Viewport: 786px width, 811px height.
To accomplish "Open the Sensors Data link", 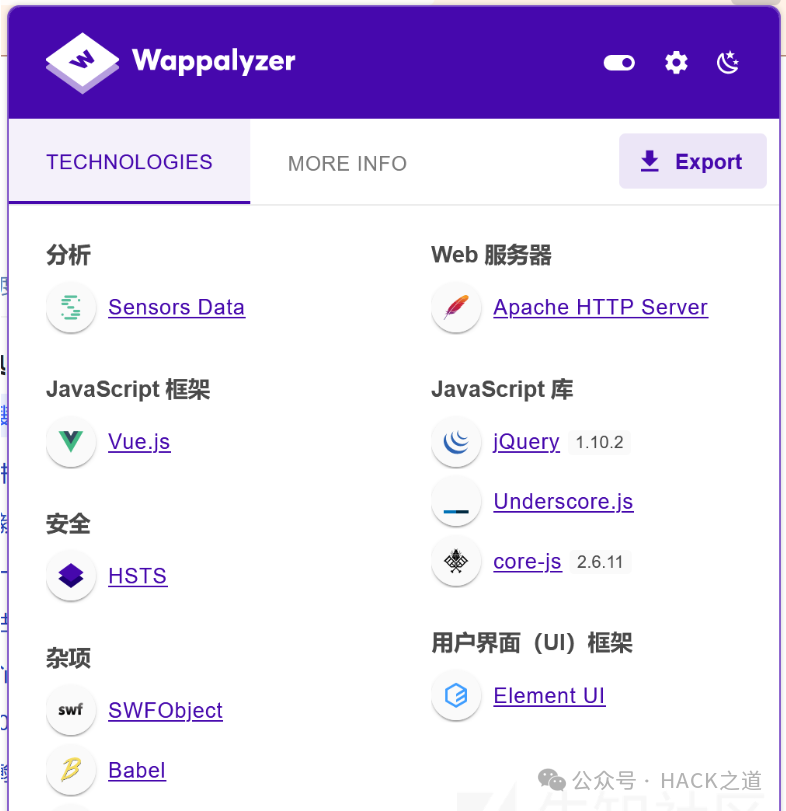I will (176, 307).
